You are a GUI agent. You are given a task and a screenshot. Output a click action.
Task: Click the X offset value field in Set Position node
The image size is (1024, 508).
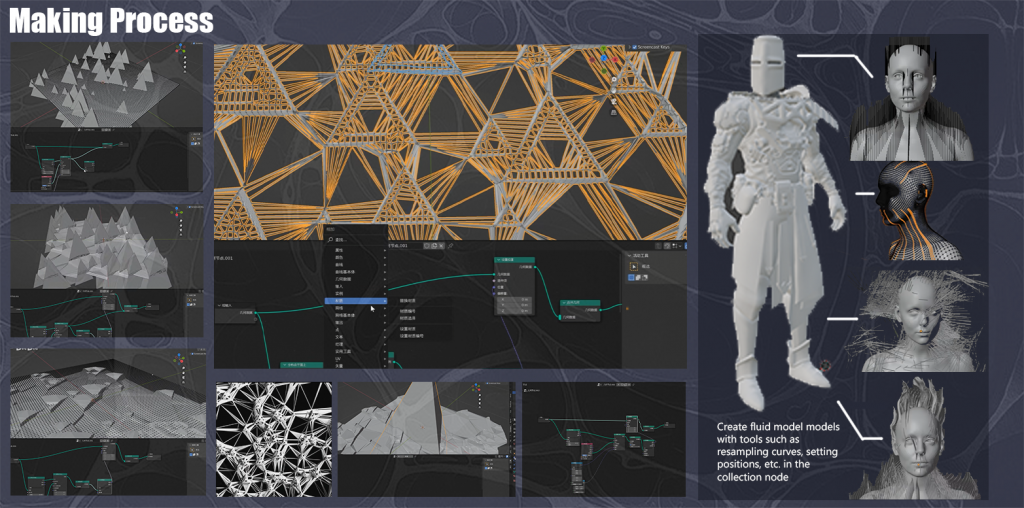tap(514, 300)
